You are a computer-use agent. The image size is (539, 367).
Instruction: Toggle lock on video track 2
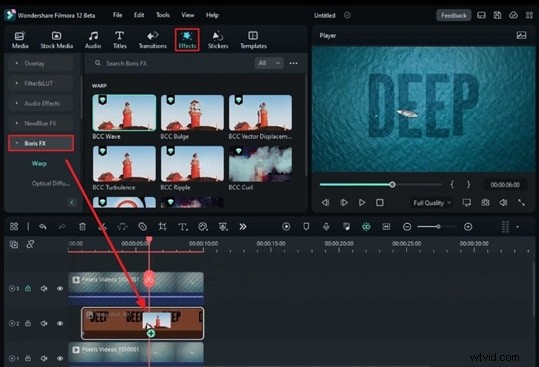tap(28, 323)
